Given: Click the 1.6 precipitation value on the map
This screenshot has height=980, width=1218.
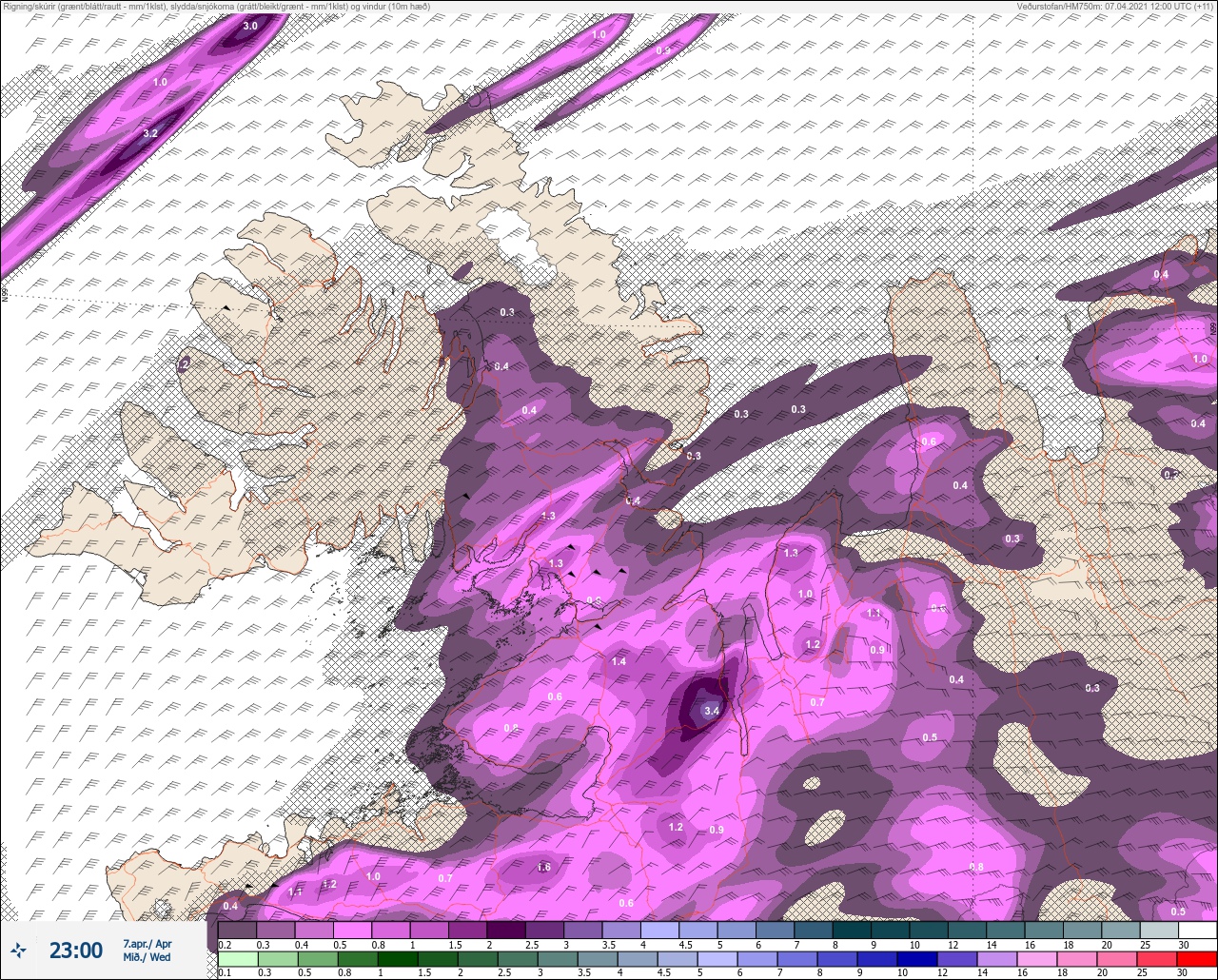Looking at the screenshot, I should click(543, 867).
